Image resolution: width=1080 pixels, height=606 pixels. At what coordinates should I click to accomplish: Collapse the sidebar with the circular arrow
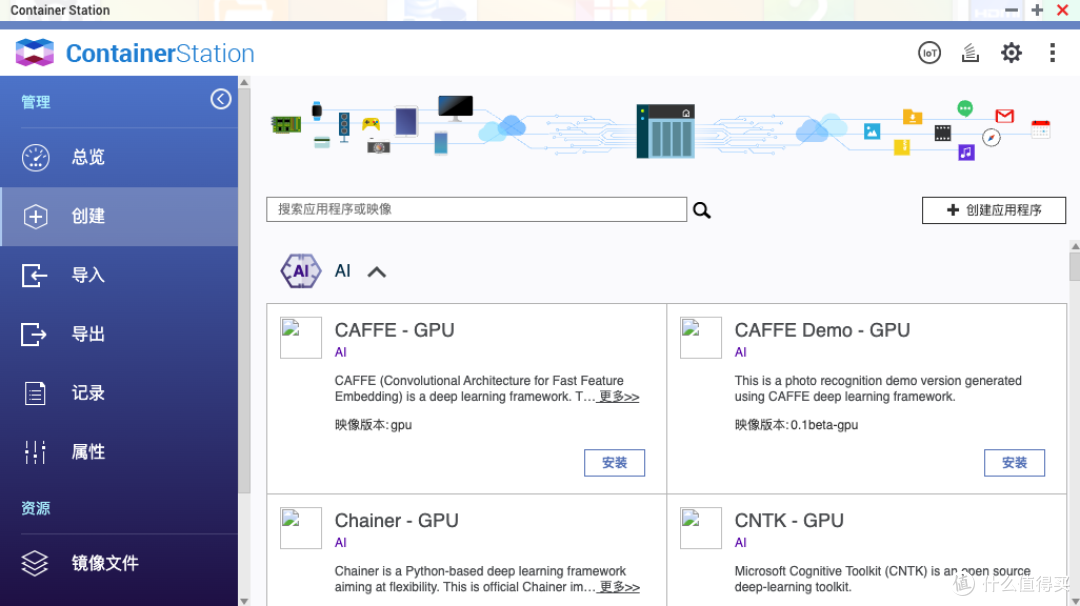[x=221, y=98]
